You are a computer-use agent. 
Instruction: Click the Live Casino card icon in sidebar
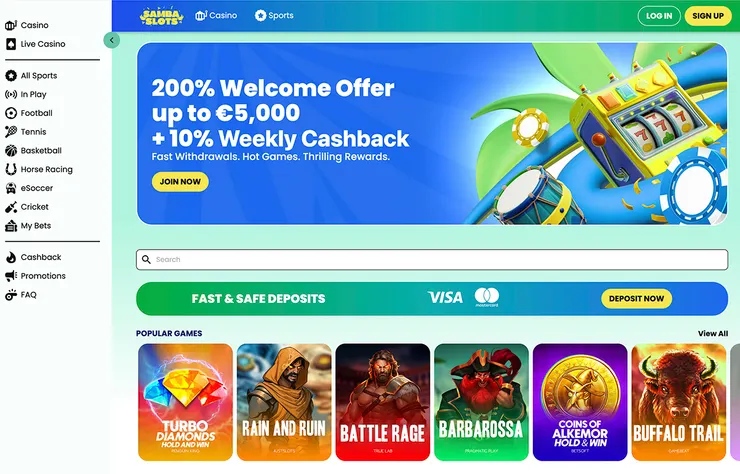[11, 44]
